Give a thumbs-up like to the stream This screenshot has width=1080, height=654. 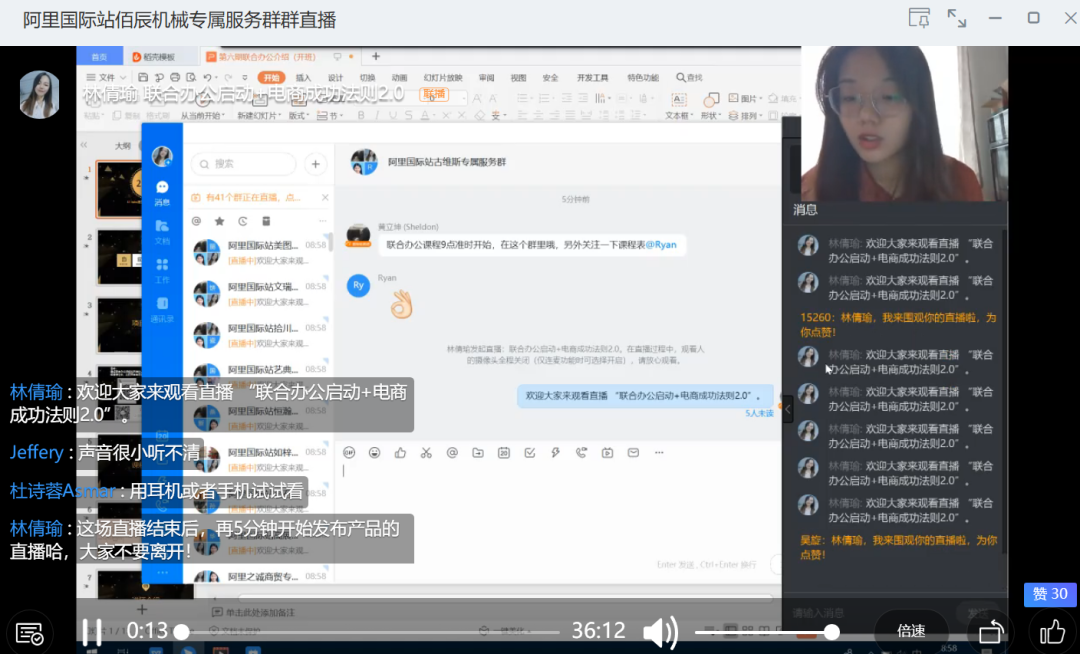[1052, 631]
